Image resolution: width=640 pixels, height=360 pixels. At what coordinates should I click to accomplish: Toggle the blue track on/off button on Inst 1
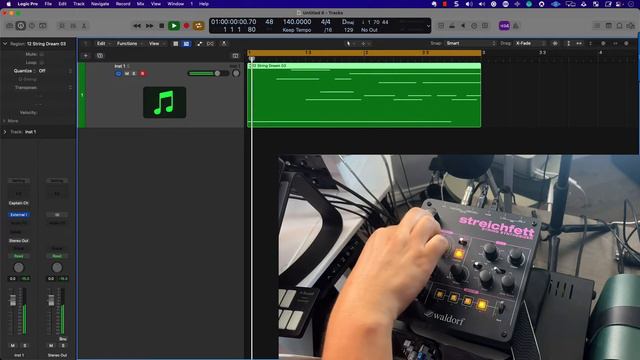pos(118,73)
